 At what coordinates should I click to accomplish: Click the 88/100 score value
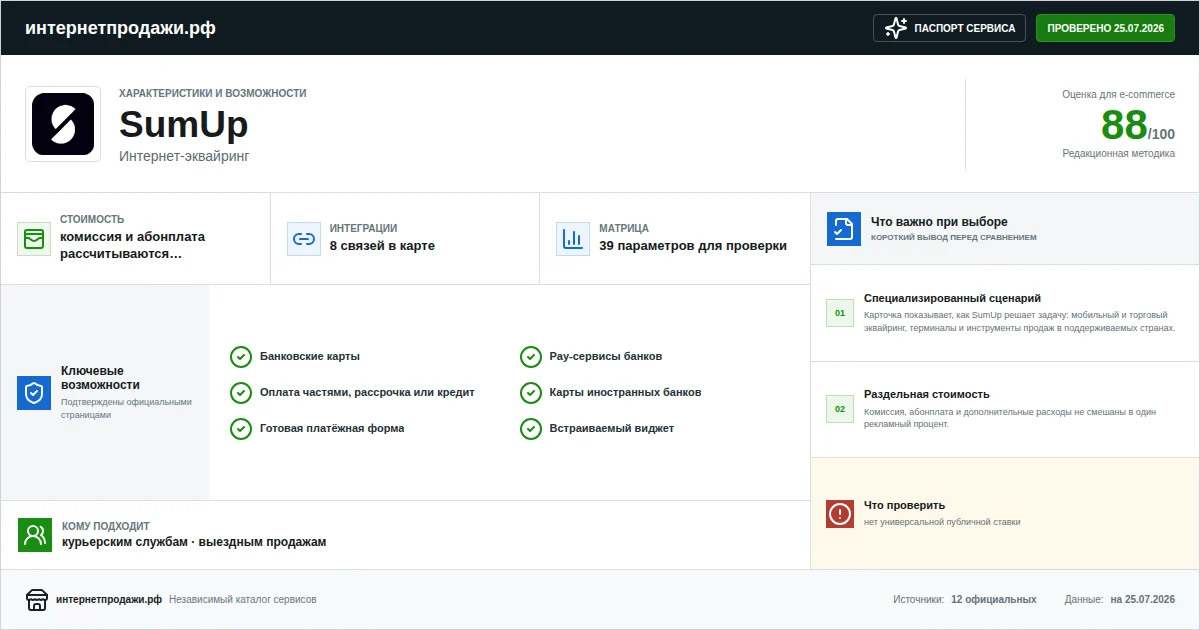coord(1138,126)
